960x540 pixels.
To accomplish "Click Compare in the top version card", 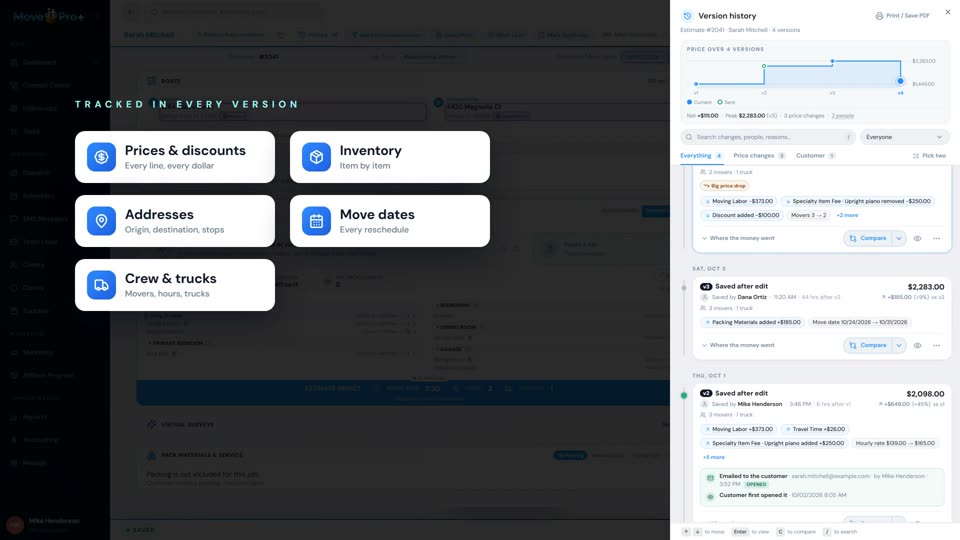I will [868, 238].
